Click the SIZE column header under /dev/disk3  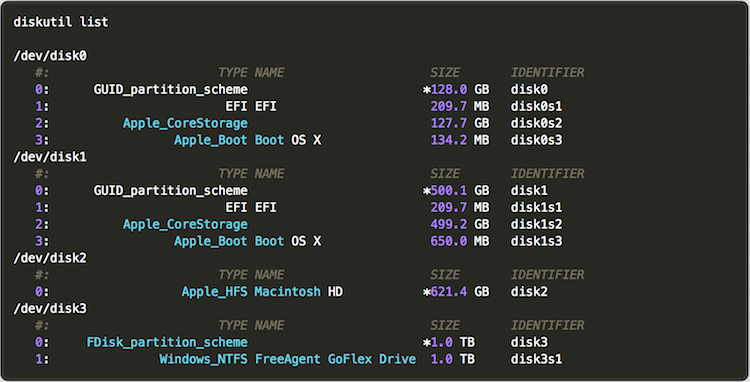pos(445,326)
